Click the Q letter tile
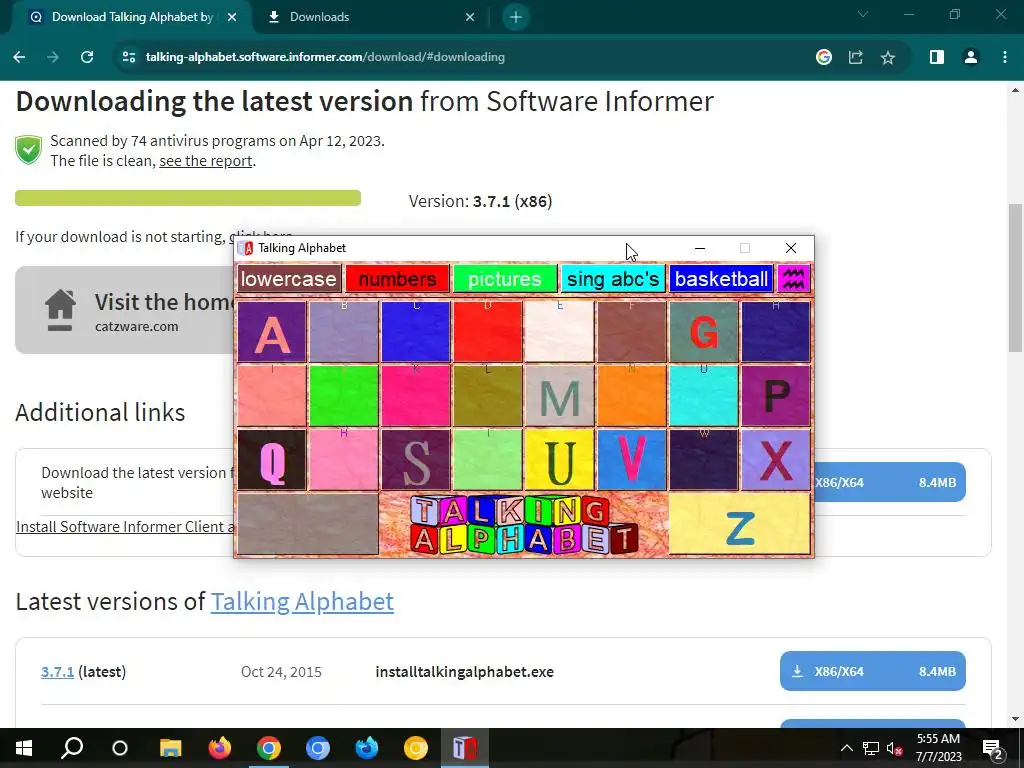 pyautogui.click(x=272, y=459)
